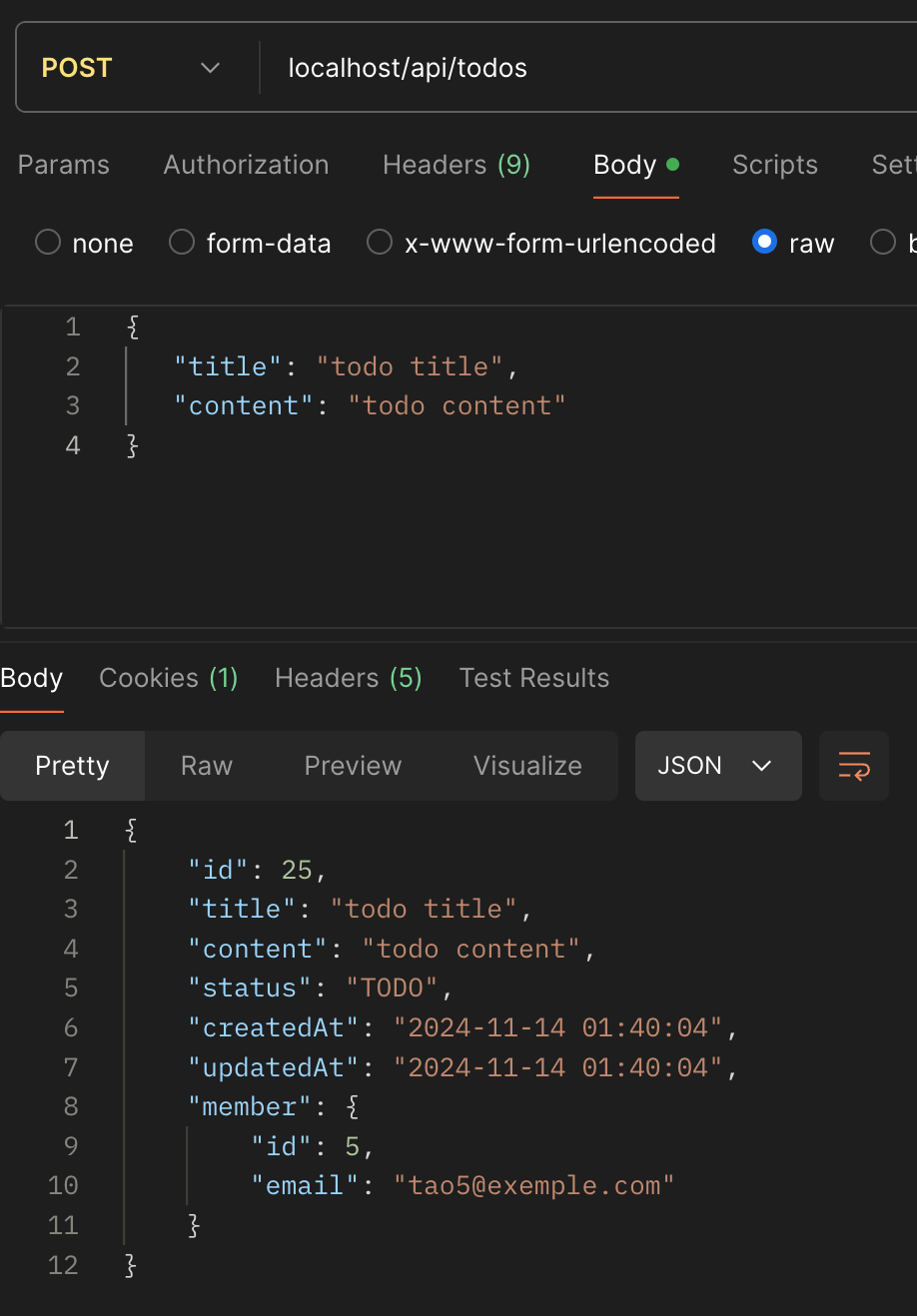Switch response view to Visualize

click(527, 766)
